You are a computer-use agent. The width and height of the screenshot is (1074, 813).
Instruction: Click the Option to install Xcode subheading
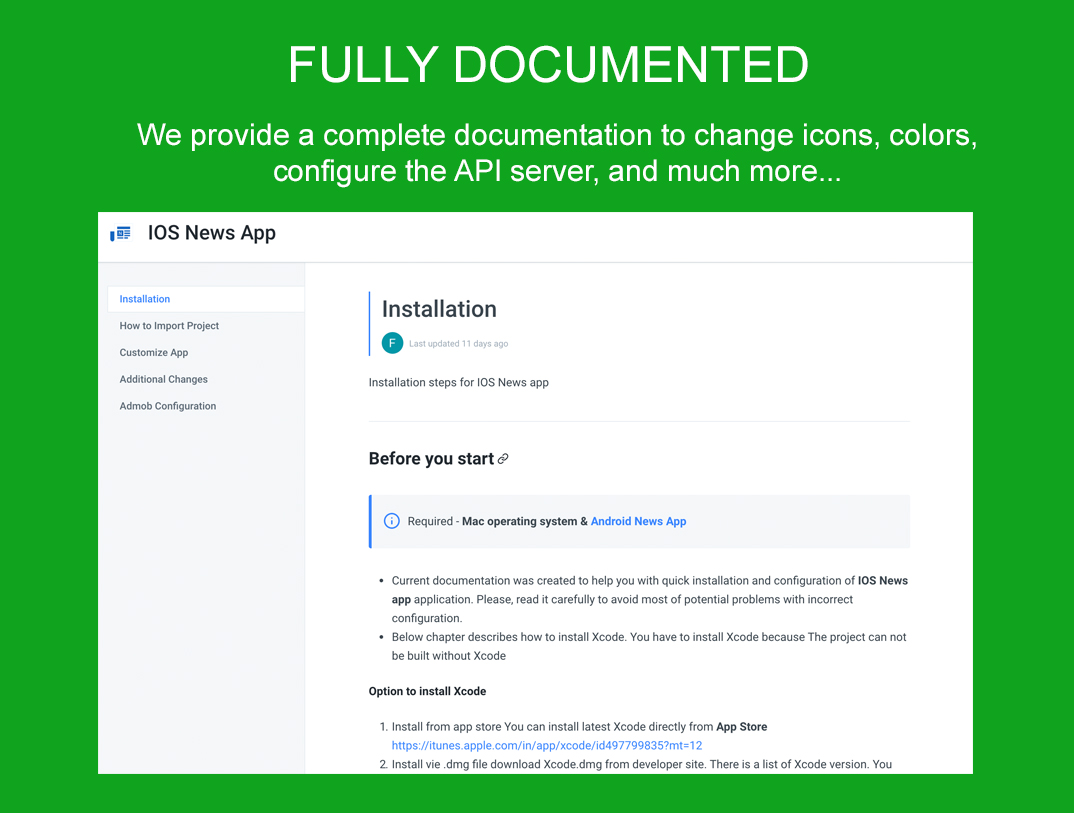(427, 691)
